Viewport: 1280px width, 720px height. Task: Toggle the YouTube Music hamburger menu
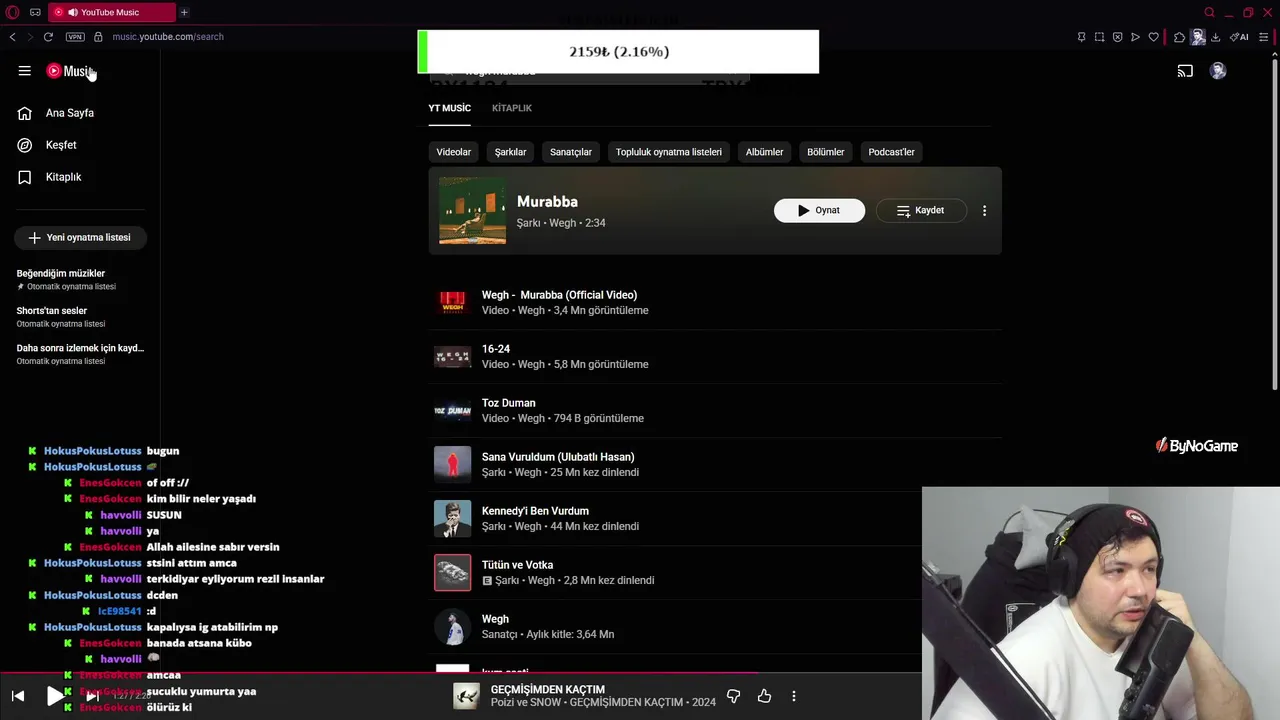coord(24,71)
